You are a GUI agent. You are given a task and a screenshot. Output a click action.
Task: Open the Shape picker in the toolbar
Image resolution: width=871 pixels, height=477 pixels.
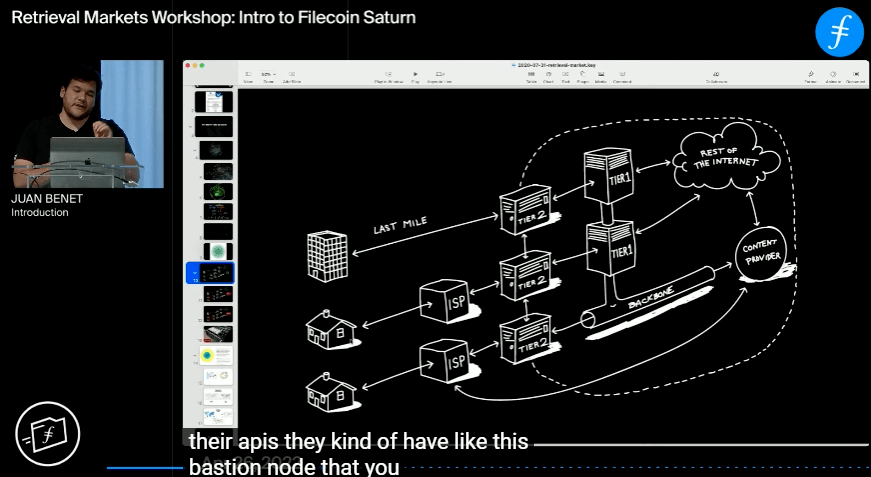[582, 75]
